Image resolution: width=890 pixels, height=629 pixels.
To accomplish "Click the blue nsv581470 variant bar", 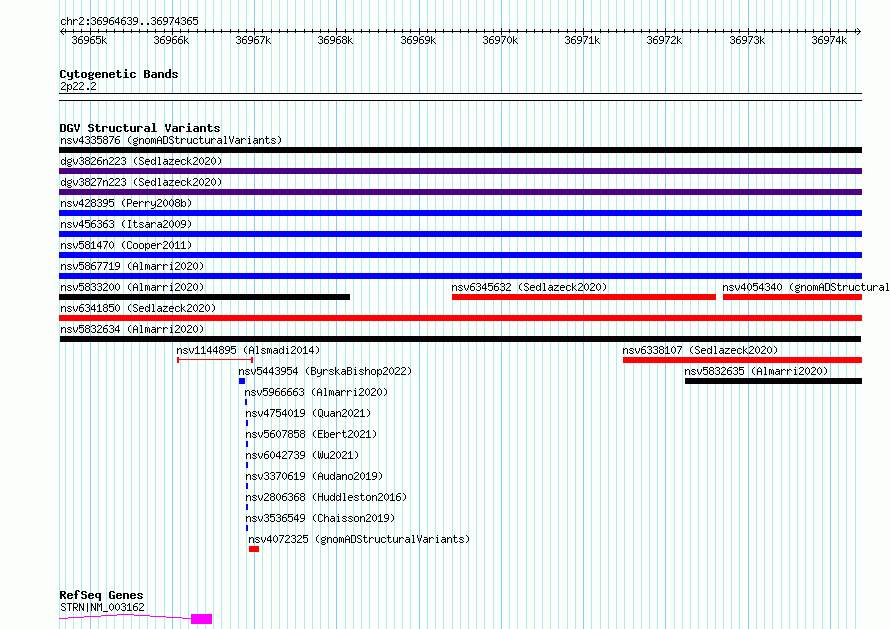I will coord(460,255).
